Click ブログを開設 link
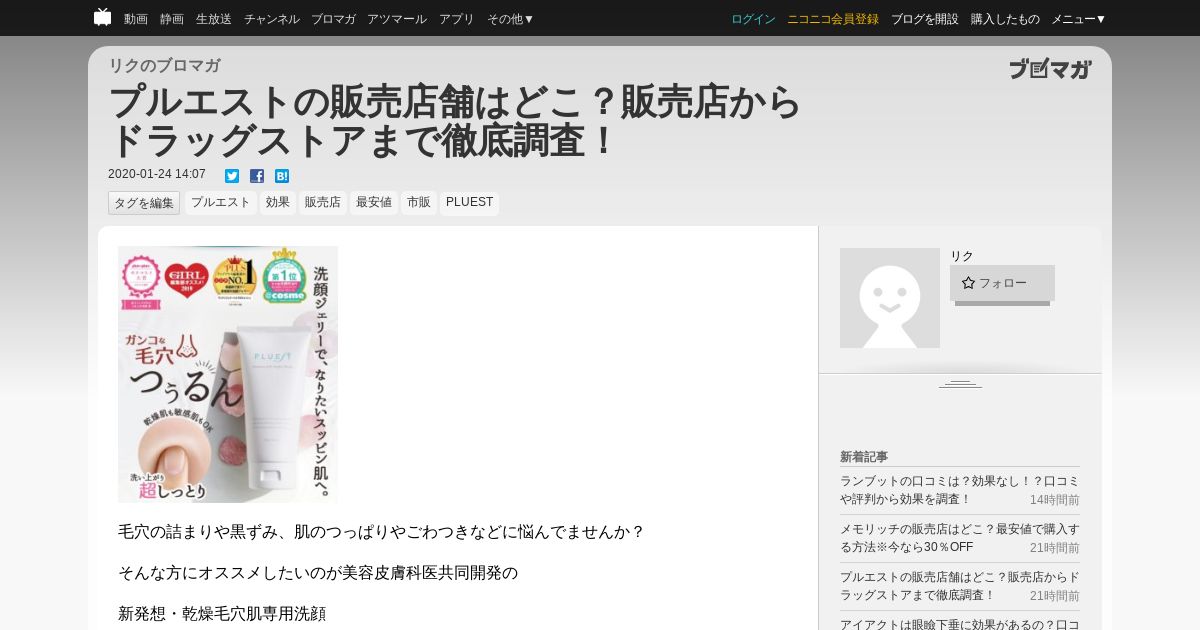This screenshot has height=630, width=1200. click(x=925, y=19)
